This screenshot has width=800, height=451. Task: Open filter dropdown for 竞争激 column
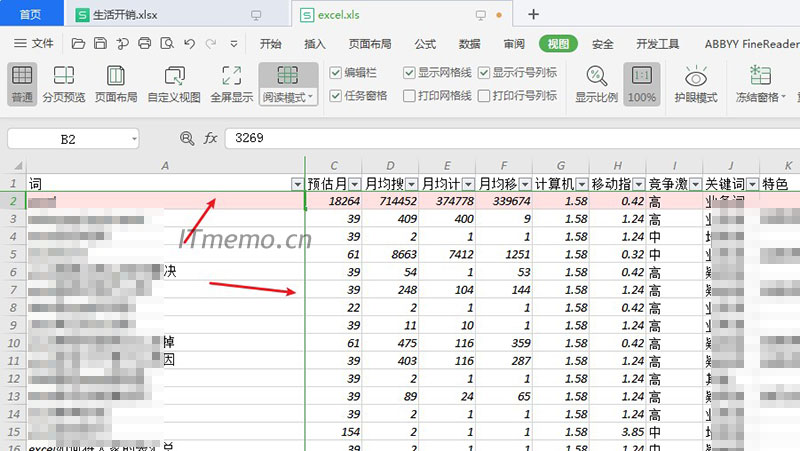[x=695, y=184]
